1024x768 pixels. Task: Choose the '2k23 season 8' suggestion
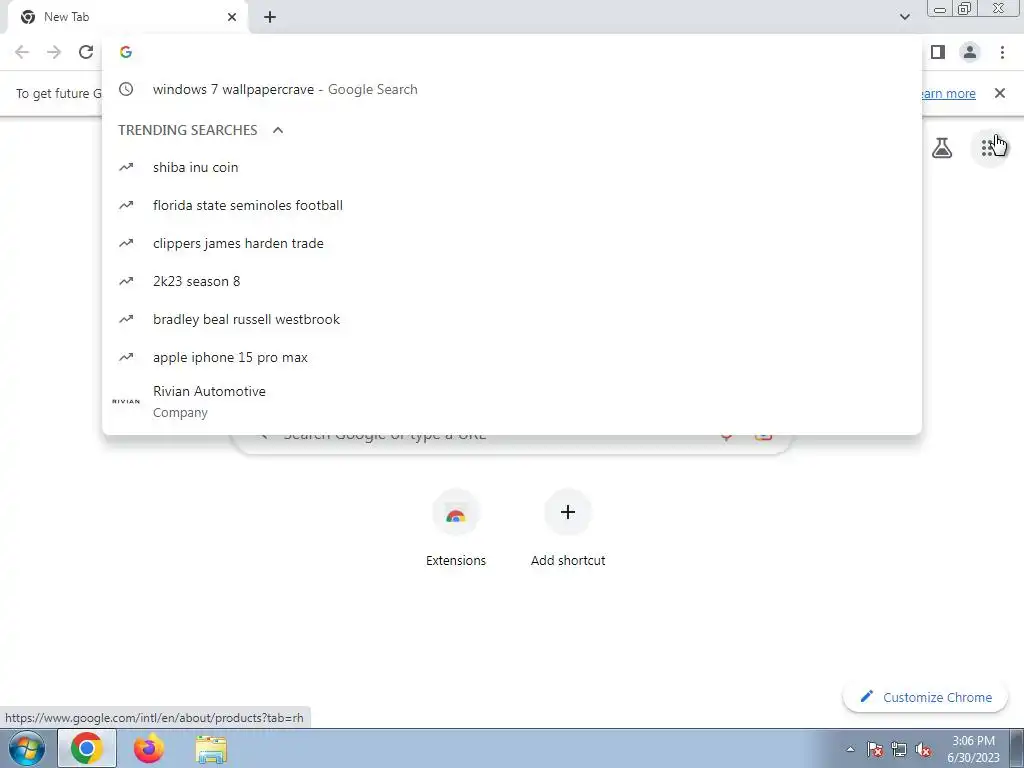[512, 281]
